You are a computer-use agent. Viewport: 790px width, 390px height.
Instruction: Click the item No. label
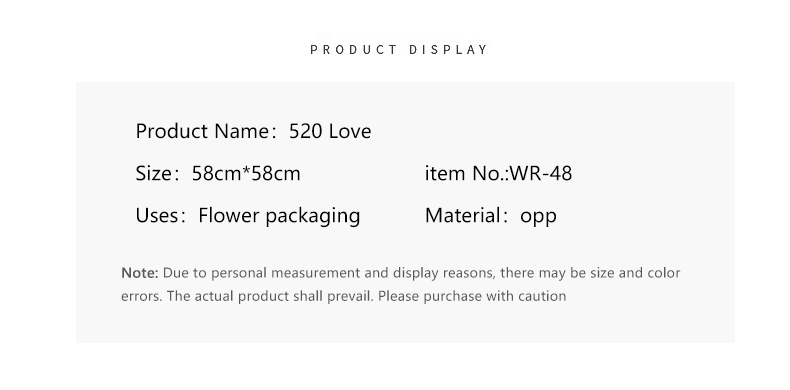coord(467,173)
